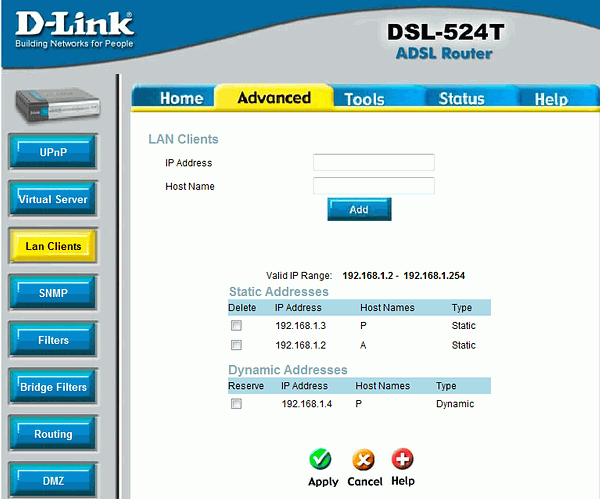This screenshot has height=499, width=600.
Task: Click the orange Cancel X icon
Action: (x=364, y=459)
